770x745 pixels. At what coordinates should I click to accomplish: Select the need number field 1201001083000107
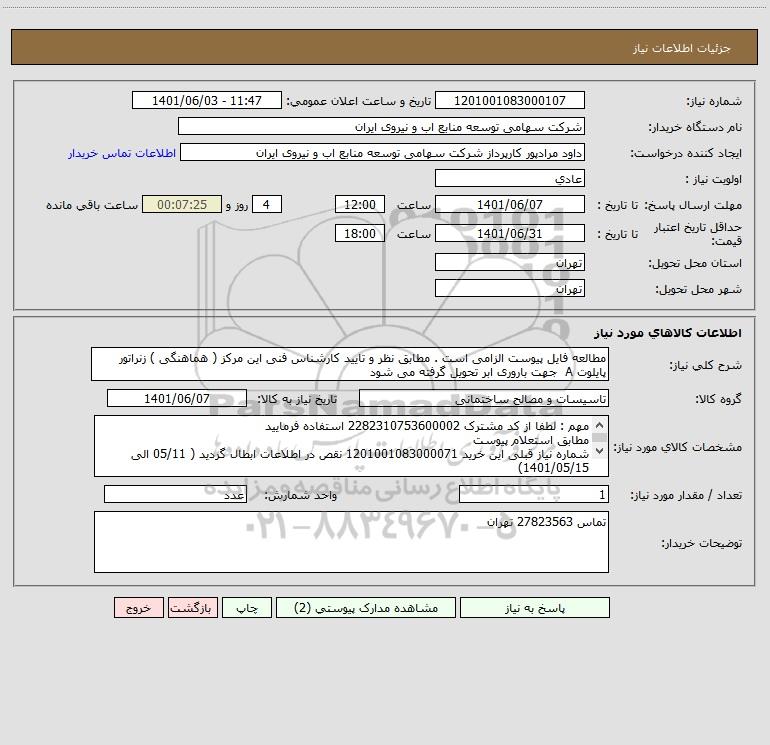pyautogui.click(x=510, y=100)
